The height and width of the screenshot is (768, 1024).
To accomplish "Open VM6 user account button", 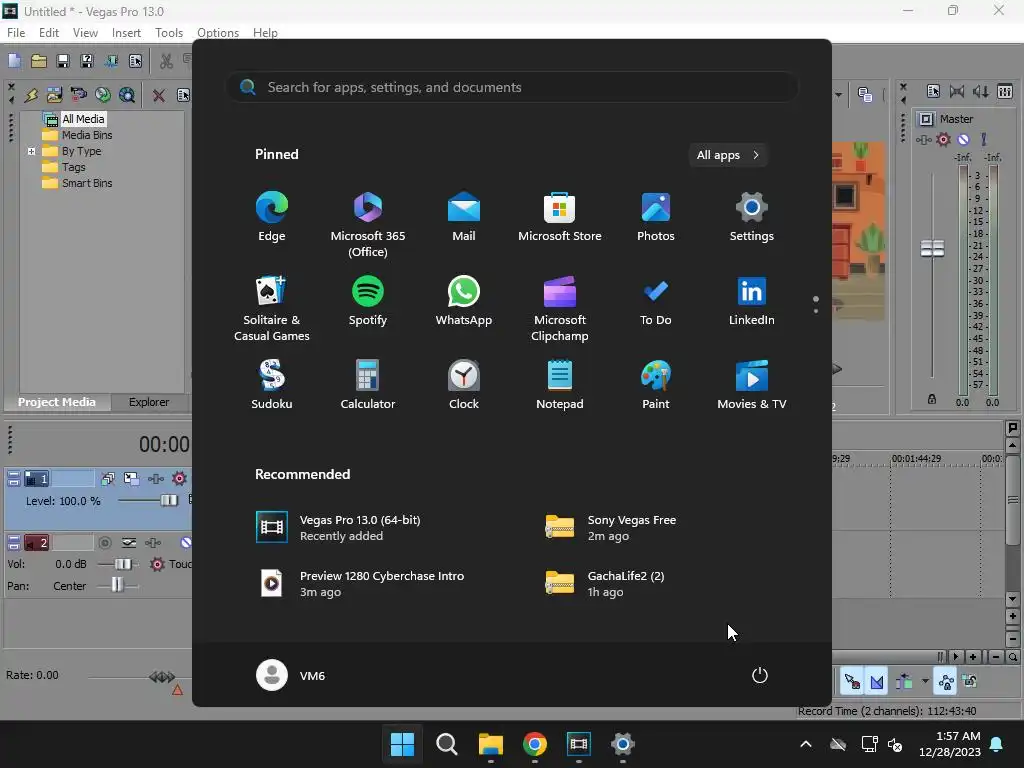I will tap(291, 675).
